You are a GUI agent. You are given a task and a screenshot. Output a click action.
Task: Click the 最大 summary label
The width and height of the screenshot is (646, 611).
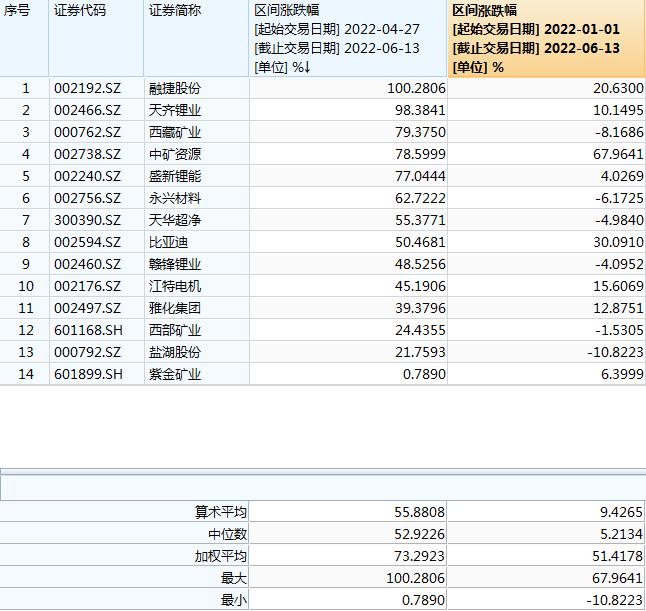pyautogui.click(x=234, y=578)
